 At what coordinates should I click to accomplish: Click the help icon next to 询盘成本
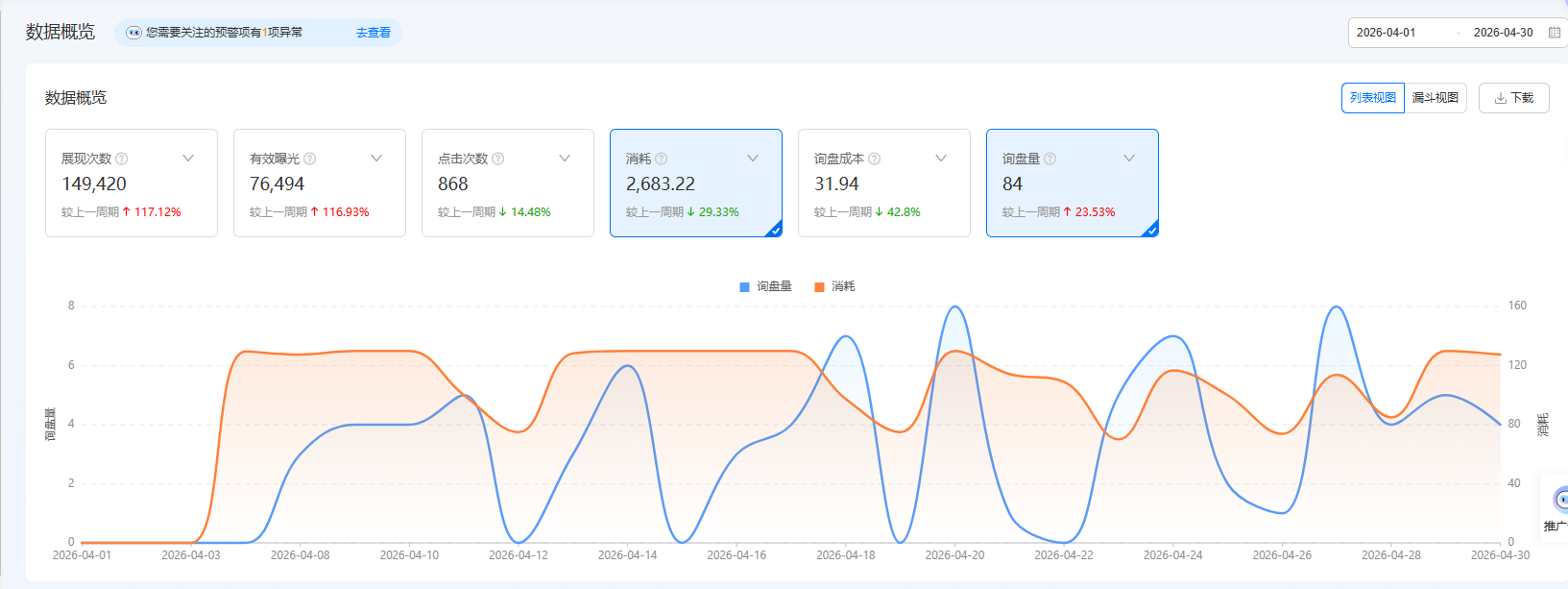(875, 159)
